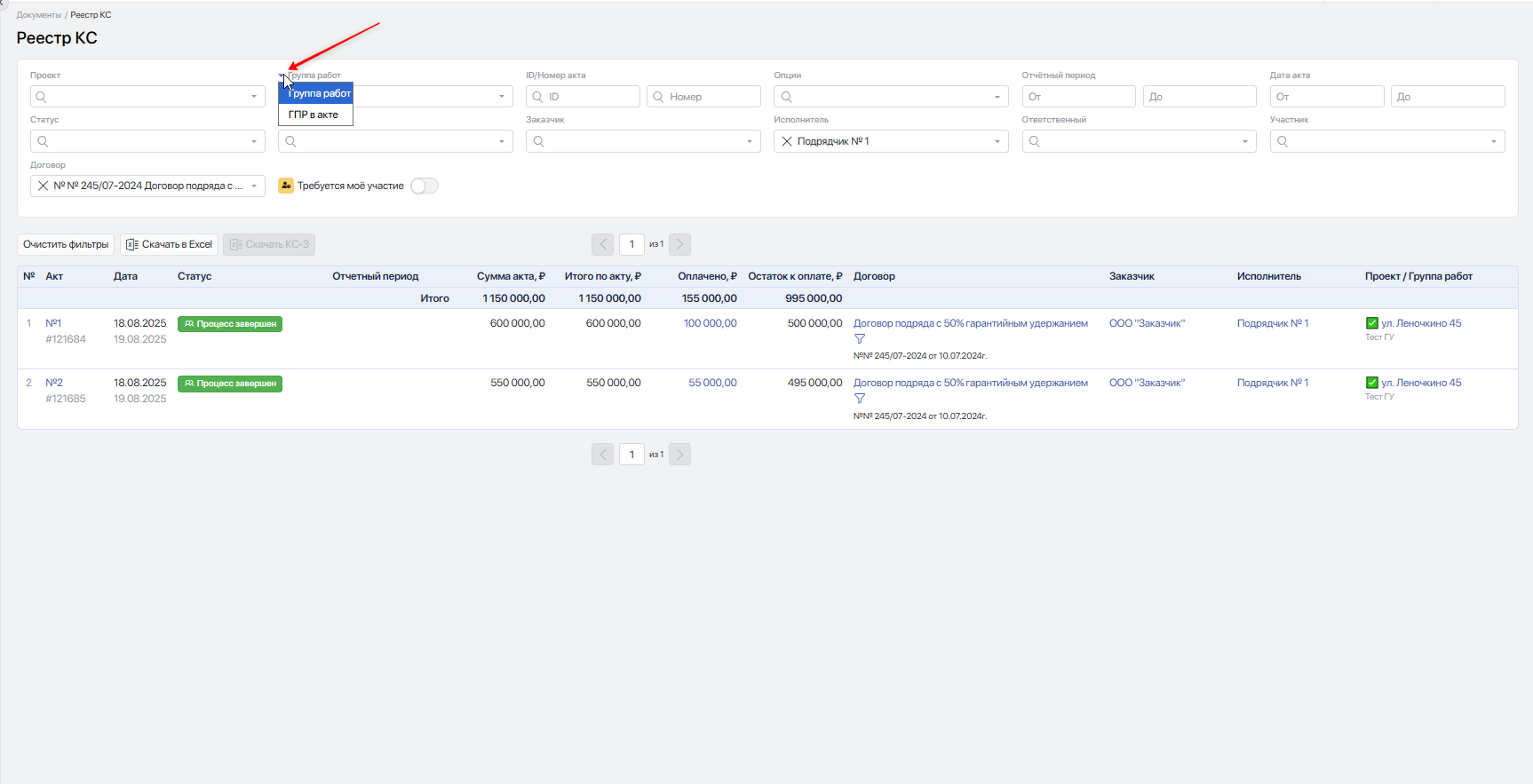The width and height of the screenshot is (1533, 784).
Task: Click the bottom pagination next arrow
Action: tap(679, 455)
